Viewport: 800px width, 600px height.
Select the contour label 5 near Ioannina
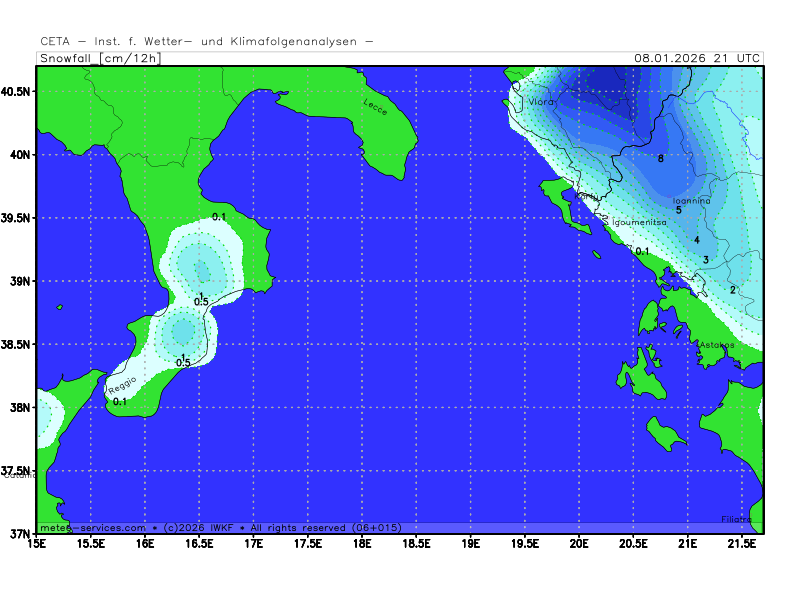click(678, 210)
